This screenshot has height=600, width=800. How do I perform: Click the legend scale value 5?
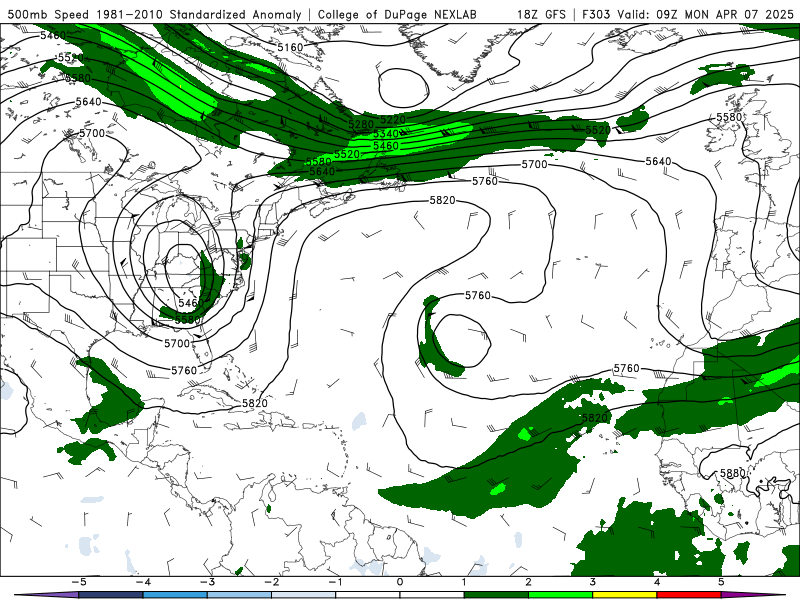point(721,582)
